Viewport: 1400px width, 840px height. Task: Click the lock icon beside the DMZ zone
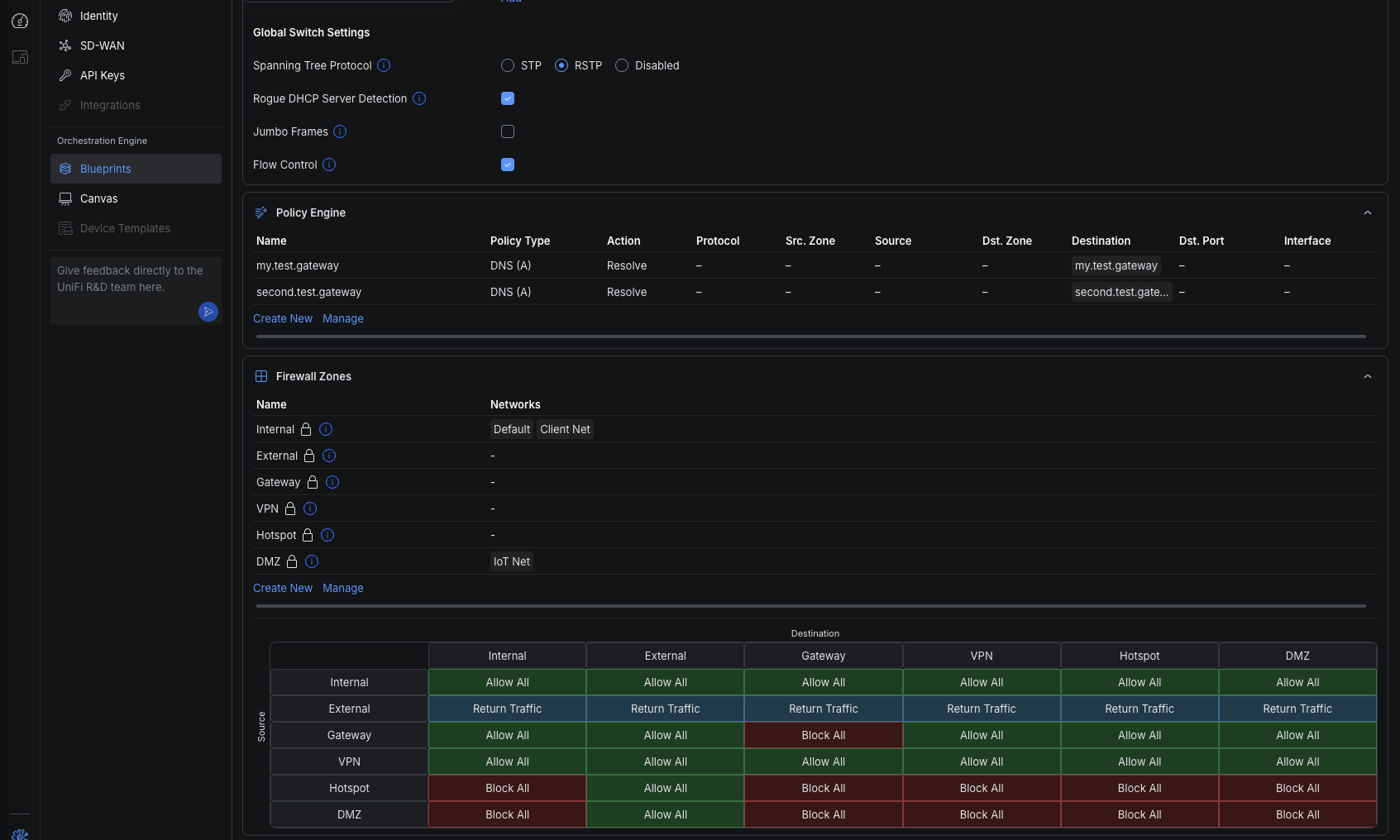[293, 561]
